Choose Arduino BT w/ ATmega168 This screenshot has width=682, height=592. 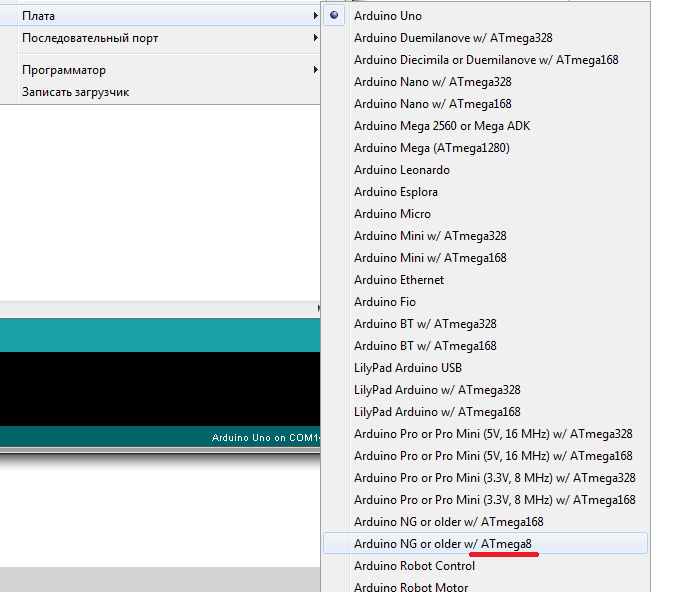pos(485,346)
